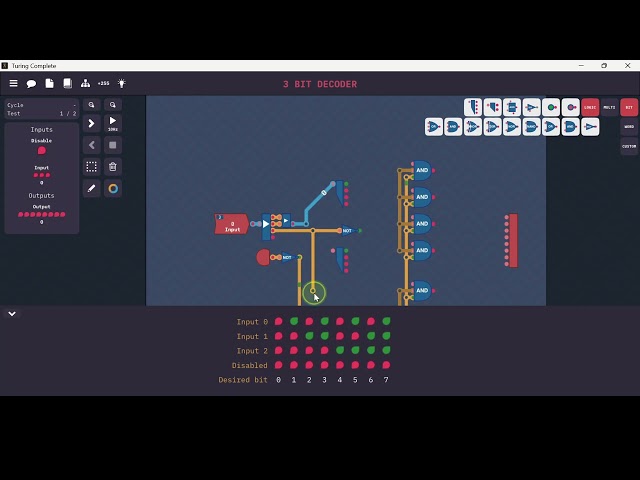640x480 pixels.
Task: Click the 'Test 1 / 2' counter
Action: [41, 113]
